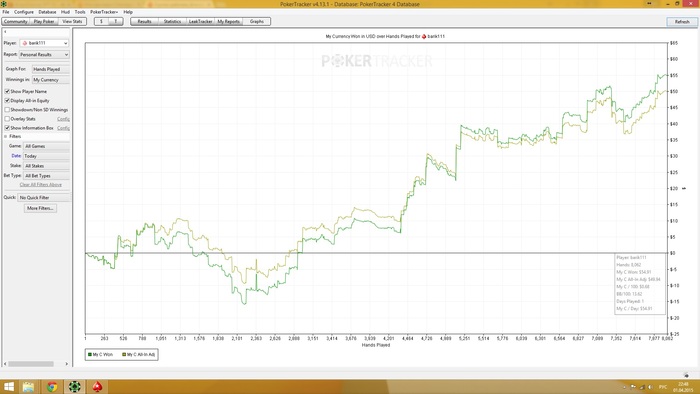Select the cash games $ toggle

101,21
